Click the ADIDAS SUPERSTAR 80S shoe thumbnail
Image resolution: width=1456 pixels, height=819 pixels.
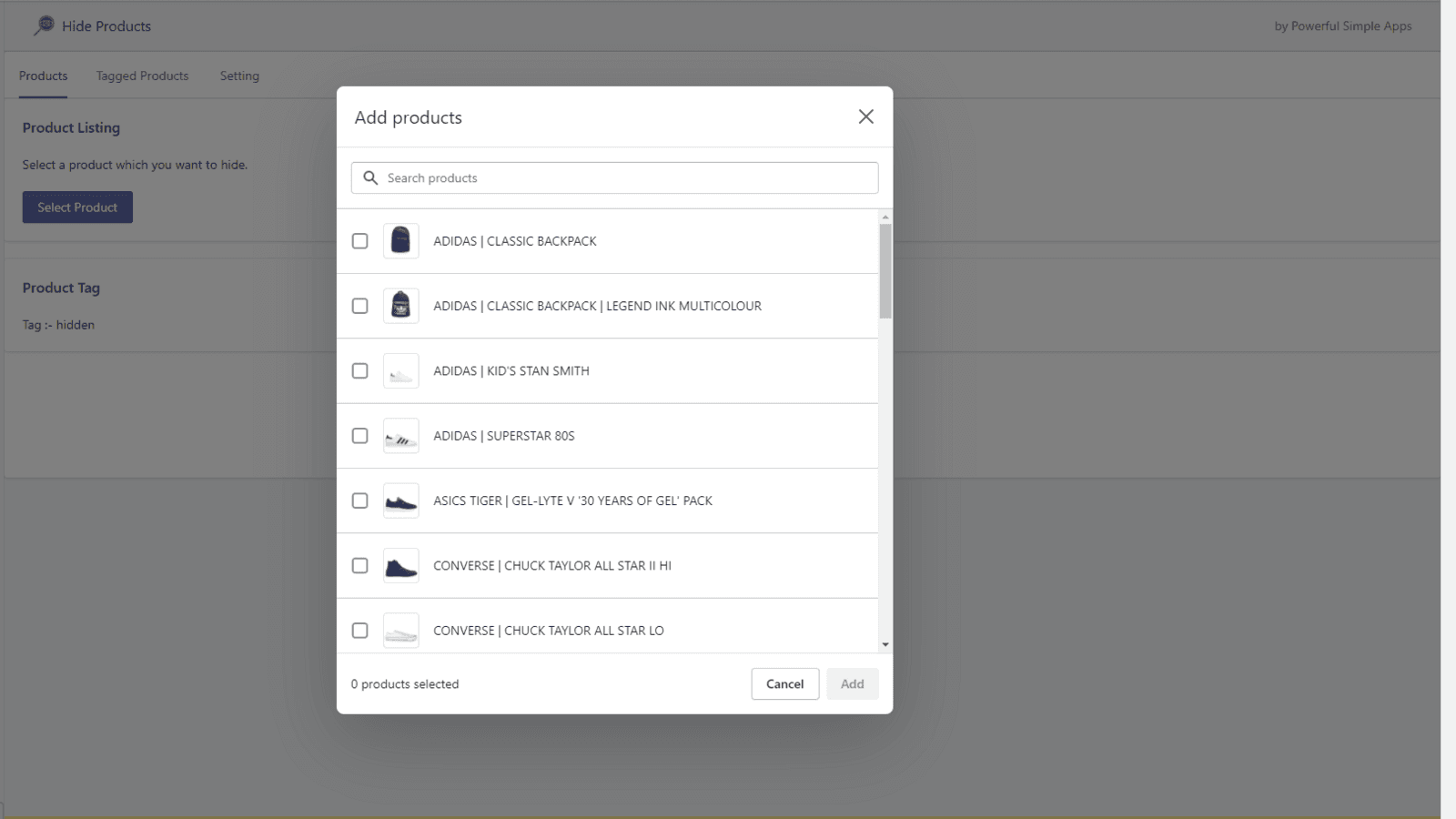click(400, 436)
